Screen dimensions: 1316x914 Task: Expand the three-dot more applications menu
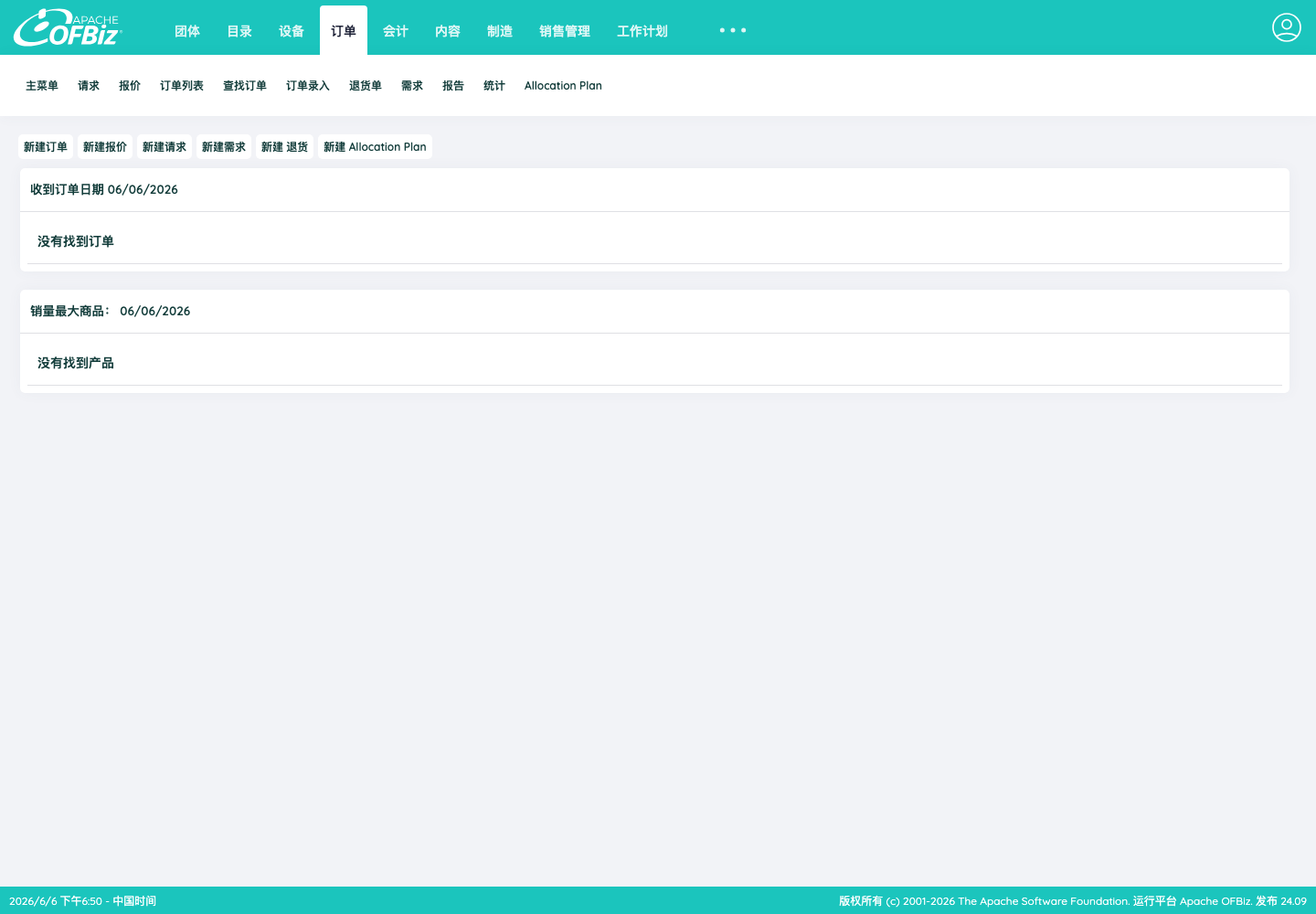point(732,30)
